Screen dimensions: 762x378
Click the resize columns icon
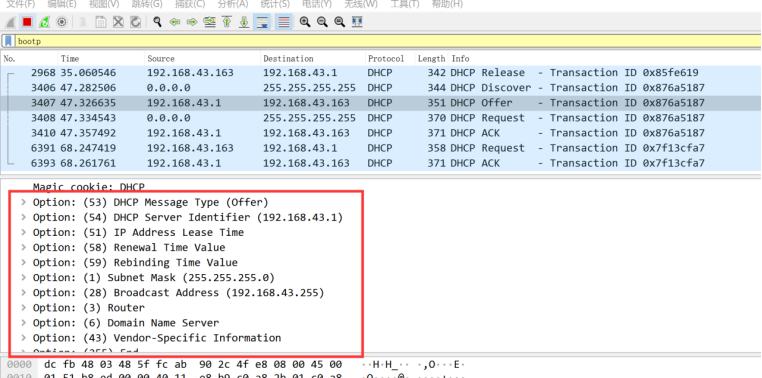click(x=357, y=22)
